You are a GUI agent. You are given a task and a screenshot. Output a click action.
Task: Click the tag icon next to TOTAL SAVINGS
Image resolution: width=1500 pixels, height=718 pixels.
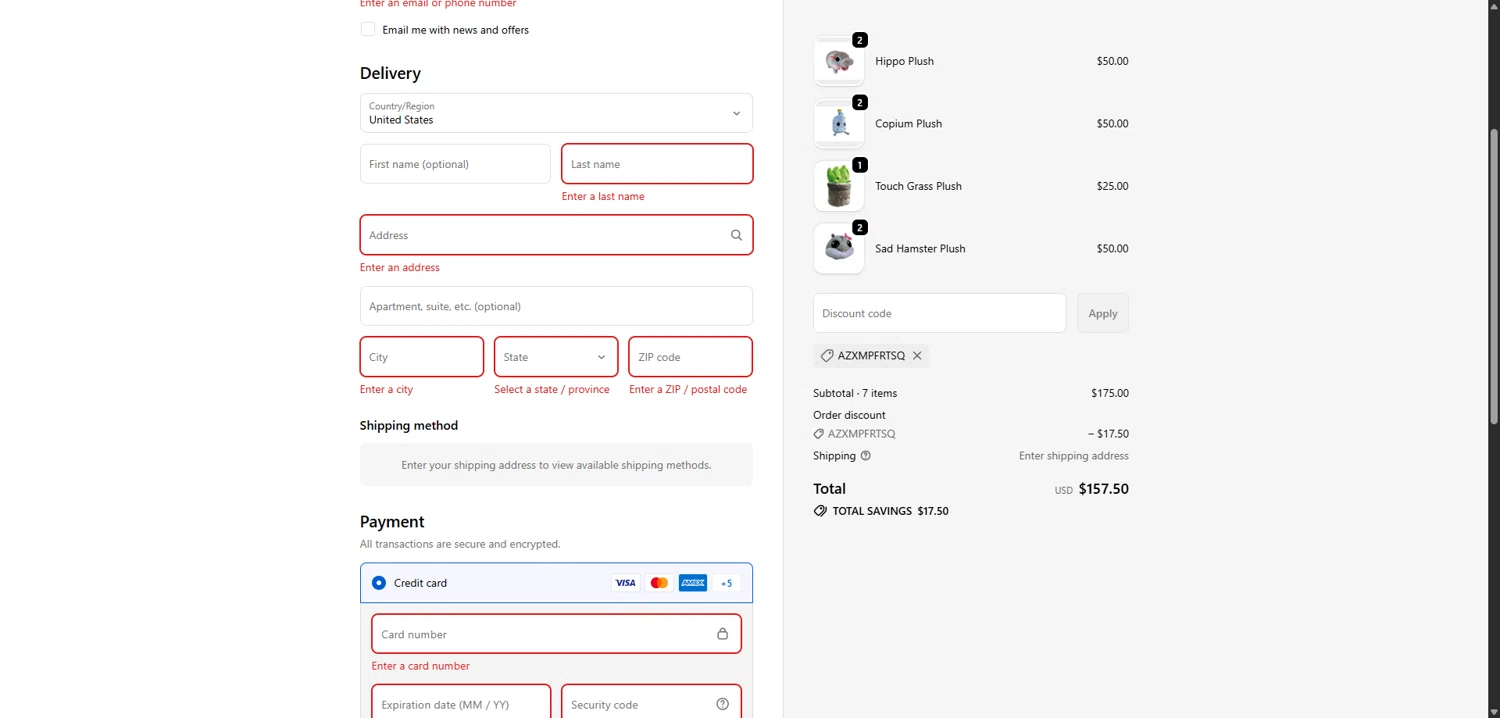click(x=820, y=511)
